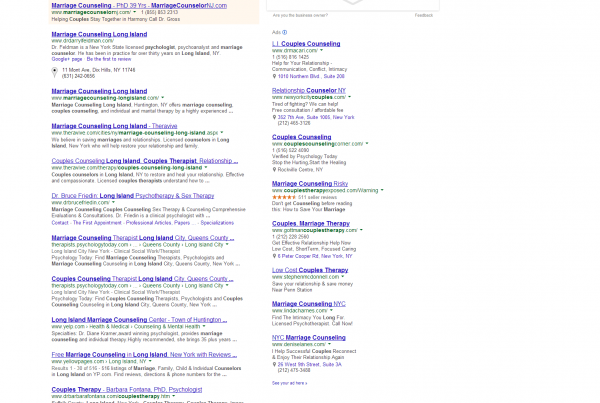Click Are you the business owner? link
600x403 pixels.
pyautogui.click(x=300, y=15)
